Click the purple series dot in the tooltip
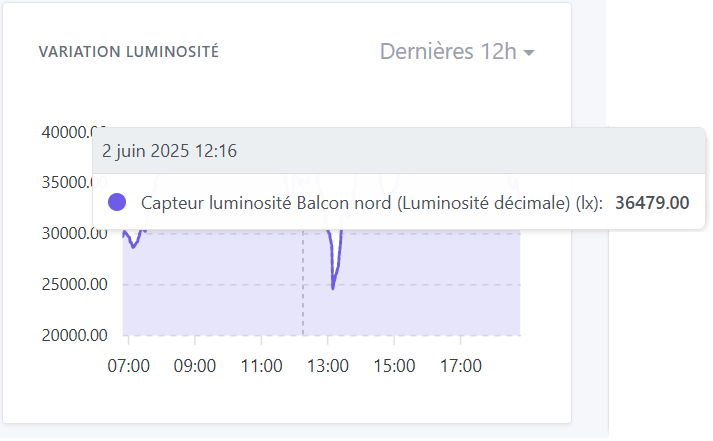Image resolution: width=713 pixels, height=441 pixels. 117,203
